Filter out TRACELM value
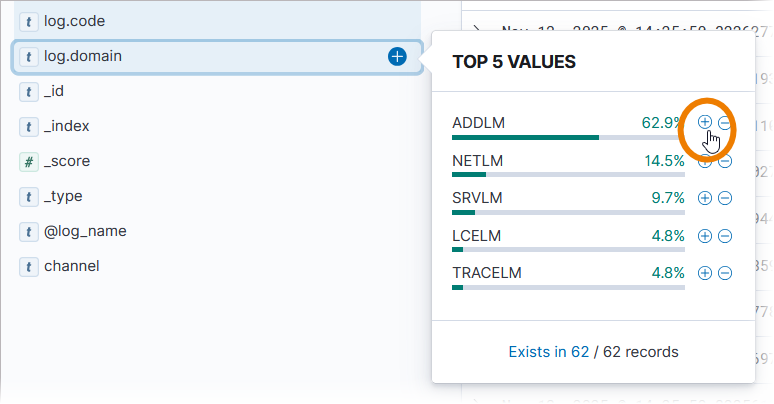The width and height of the screenshot is (774, 404). tap(725, 272)
